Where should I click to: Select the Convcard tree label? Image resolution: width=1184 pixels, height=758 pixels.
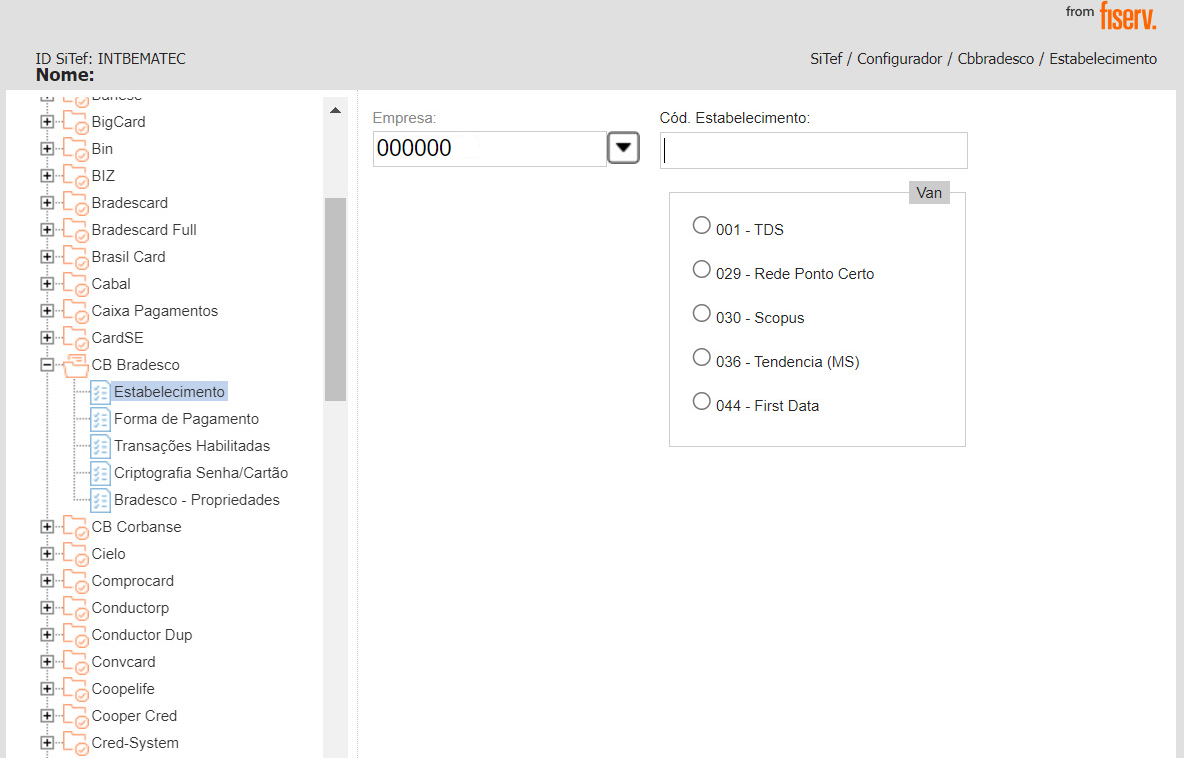point(123,662)
